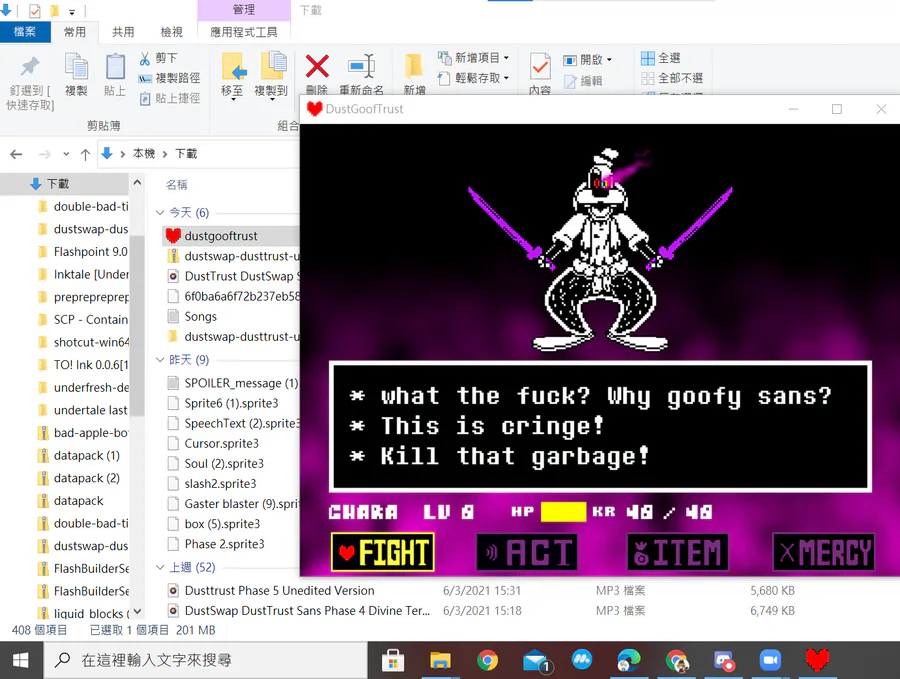This screenshot has height=679, width=900.
Task: Select Dusttrust Phase 5 Unedited Version
Action: tap(279, 590)
